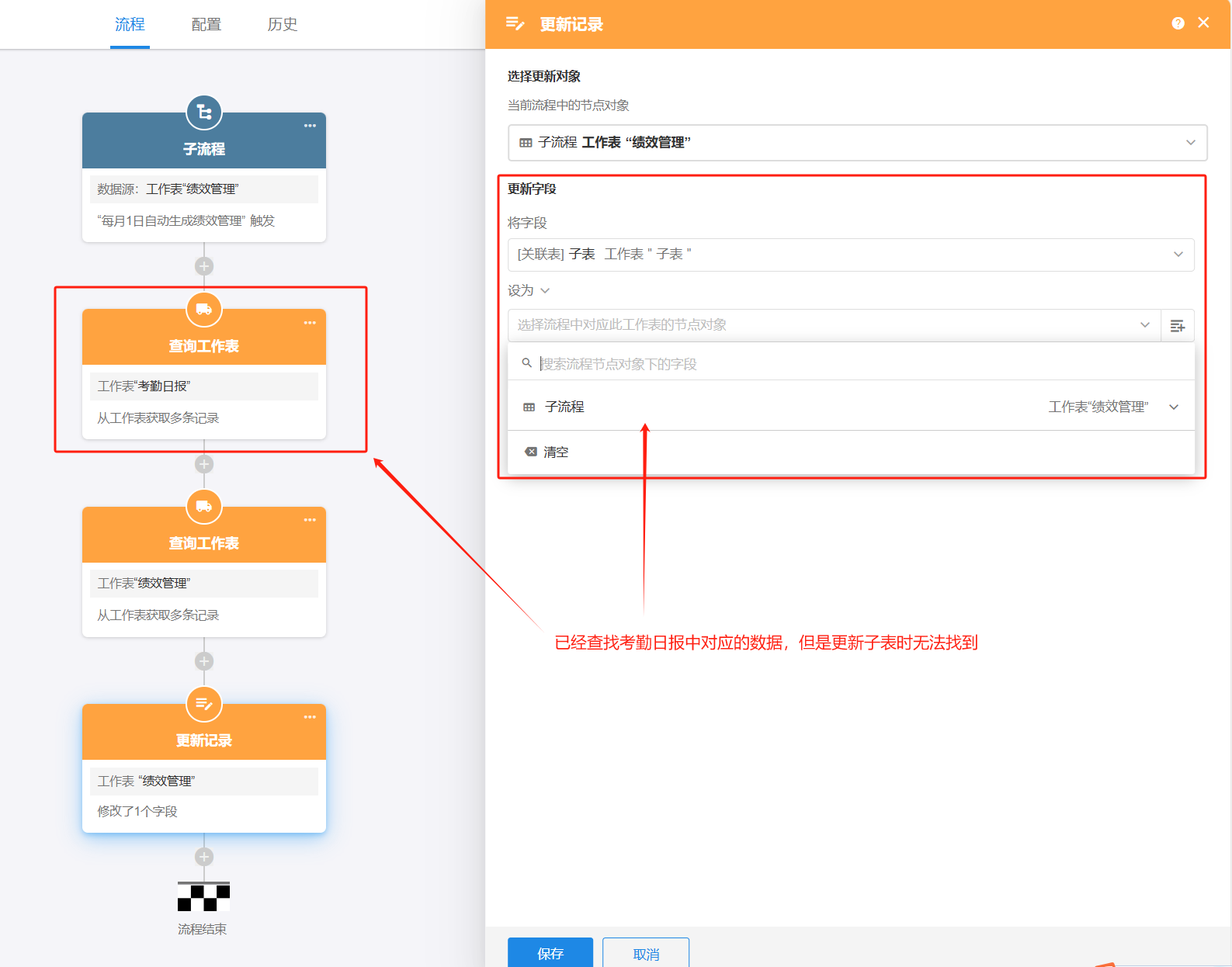This screenshot has height=967, width=1232.
Task: Click the 子流程 node tree icon
Action: 204,113
